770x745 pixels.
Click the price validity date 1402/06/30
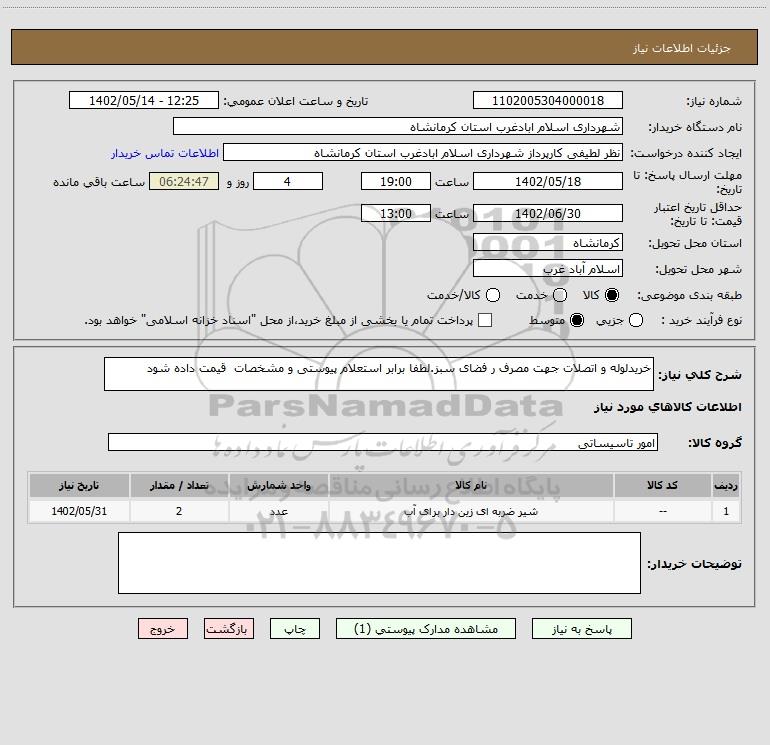(548, 213)
